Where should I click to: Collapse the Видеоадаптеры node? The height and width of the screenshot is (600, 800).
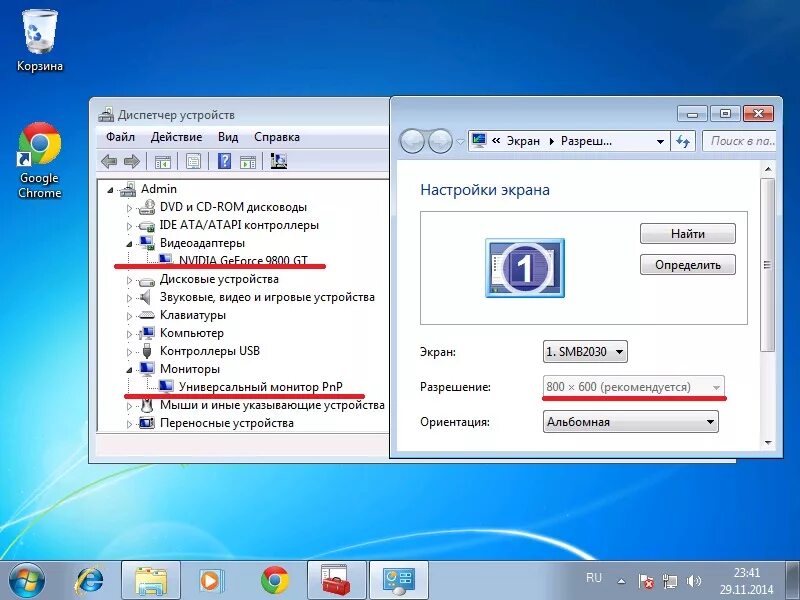(129, 244)
